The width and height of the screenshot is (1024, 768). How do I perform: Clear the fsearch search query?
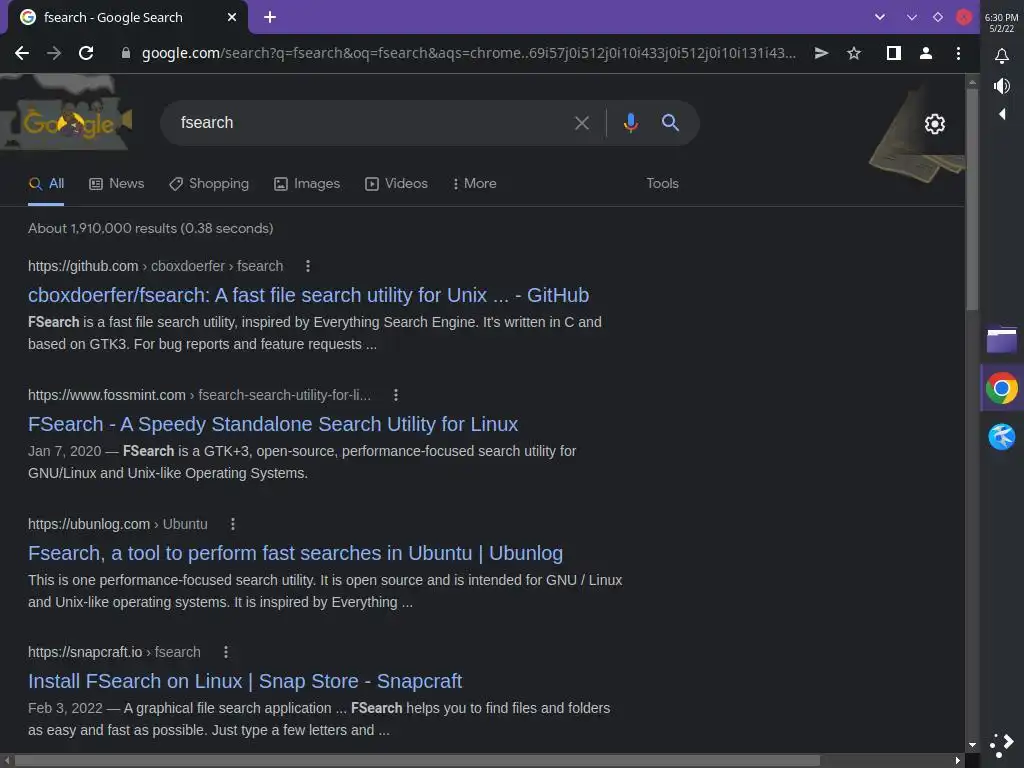(x=582, y=123)
